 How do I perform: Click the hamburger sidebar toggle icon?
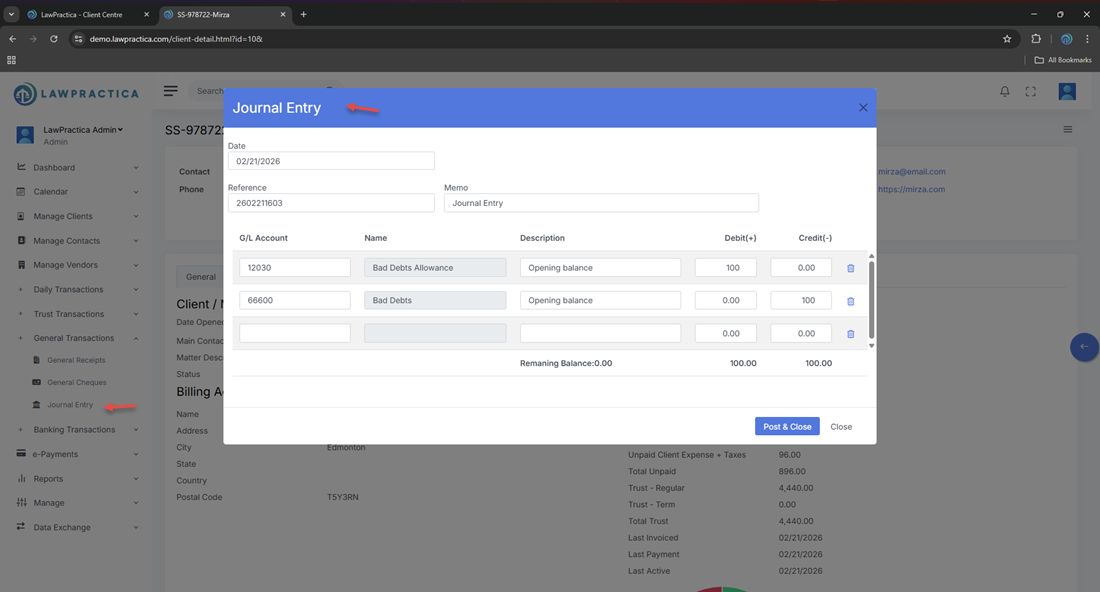pyautogui.click(x=171, y=91)
